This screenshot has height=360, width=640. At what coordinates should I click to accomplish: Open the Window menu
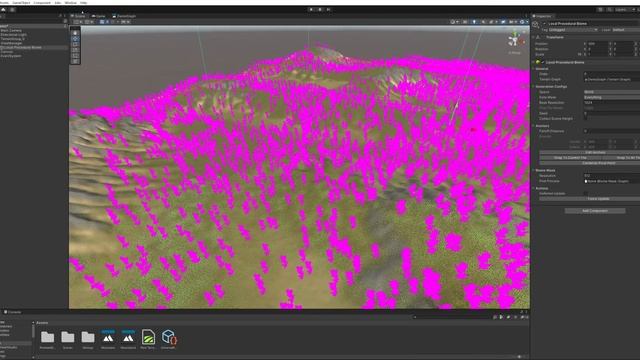coord(71,2)
